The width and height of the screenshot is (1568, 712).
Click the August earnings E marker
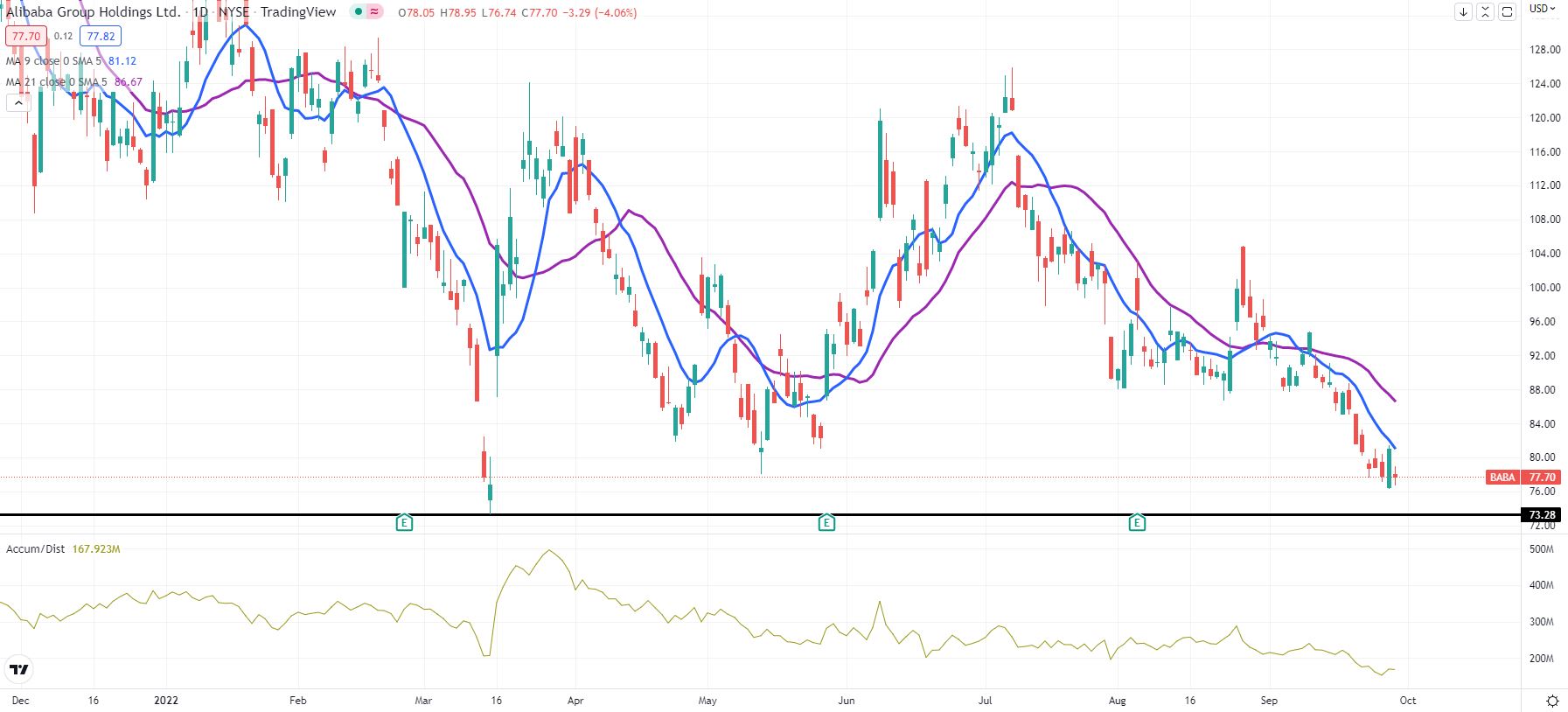click(1137, 523)
